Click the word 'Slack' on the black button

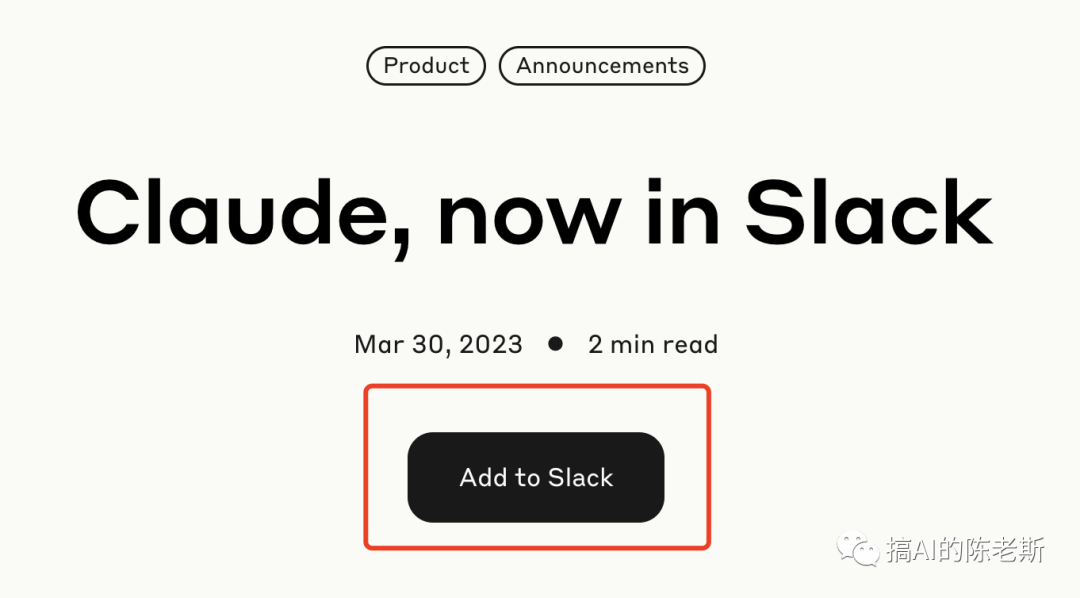coord(580,477)
